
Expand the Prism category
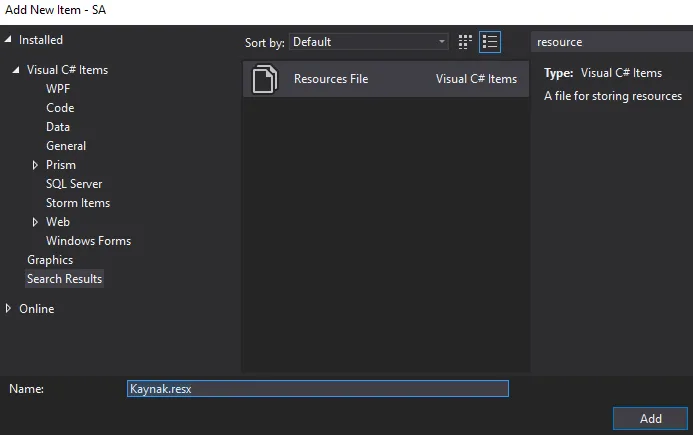coord(35,165)
